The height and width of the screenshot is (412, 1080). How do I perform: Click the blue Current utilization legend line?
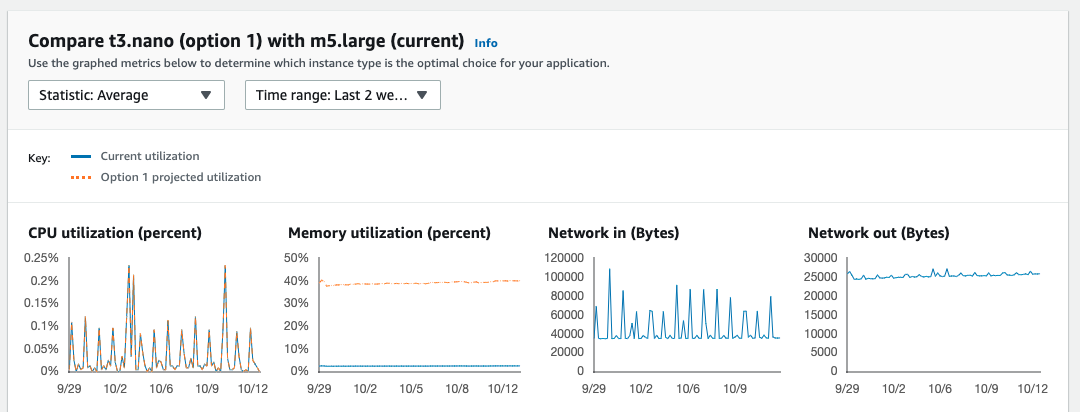pos(81,156)
